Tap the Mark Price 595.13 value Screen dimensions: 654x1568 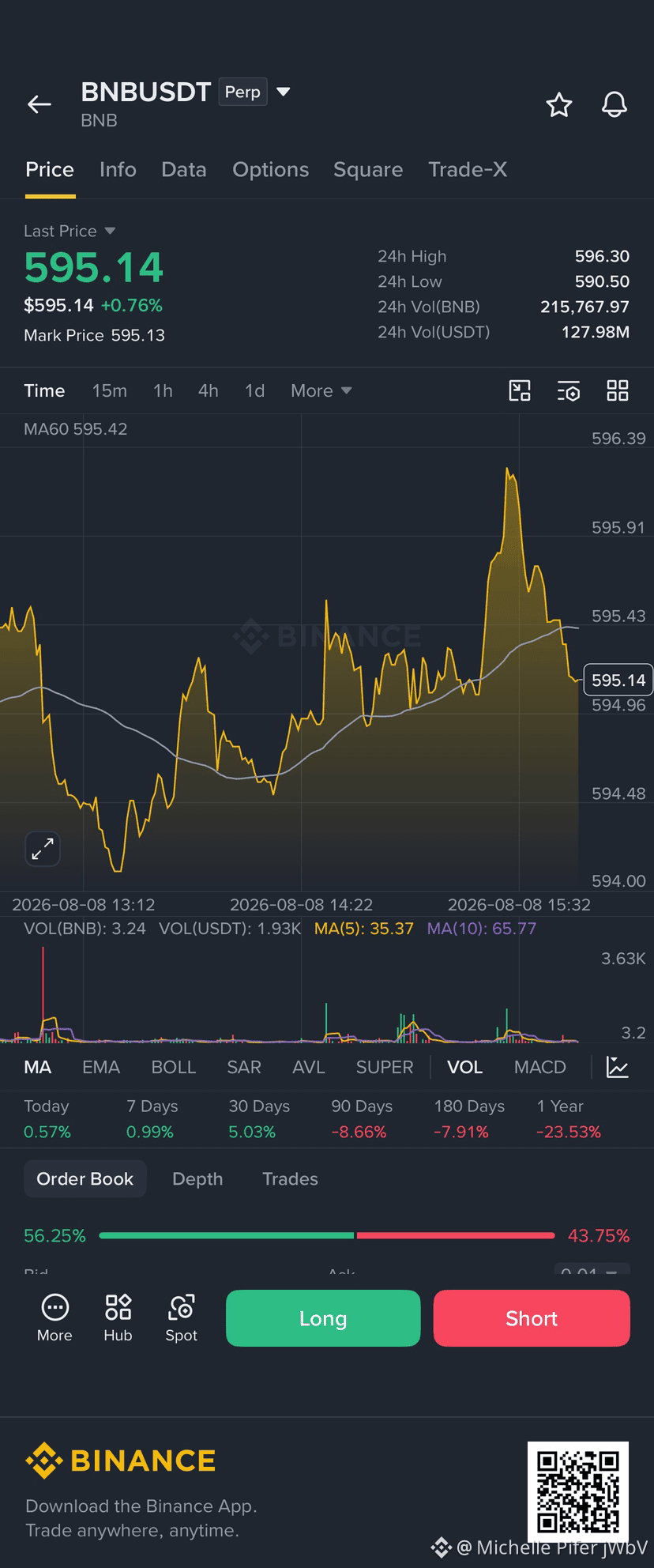pyautogui.click(x=138, y=335)
